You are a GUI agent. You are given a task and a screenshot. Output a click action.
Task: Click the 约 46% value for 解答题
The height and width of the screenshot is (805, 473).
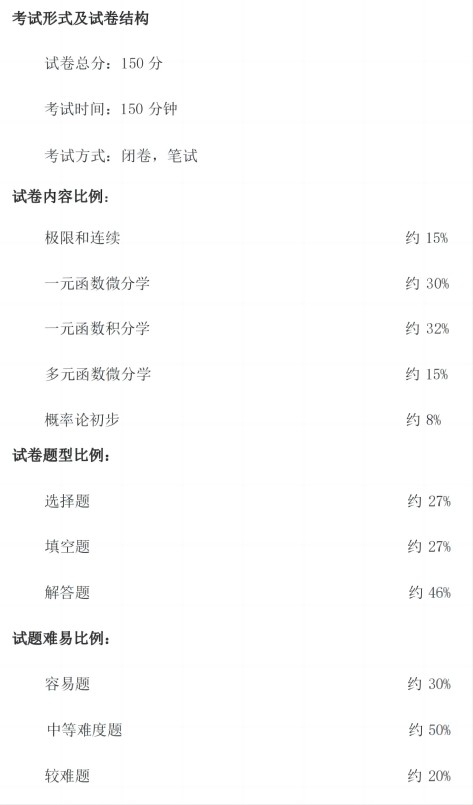[x=430, y=592]
